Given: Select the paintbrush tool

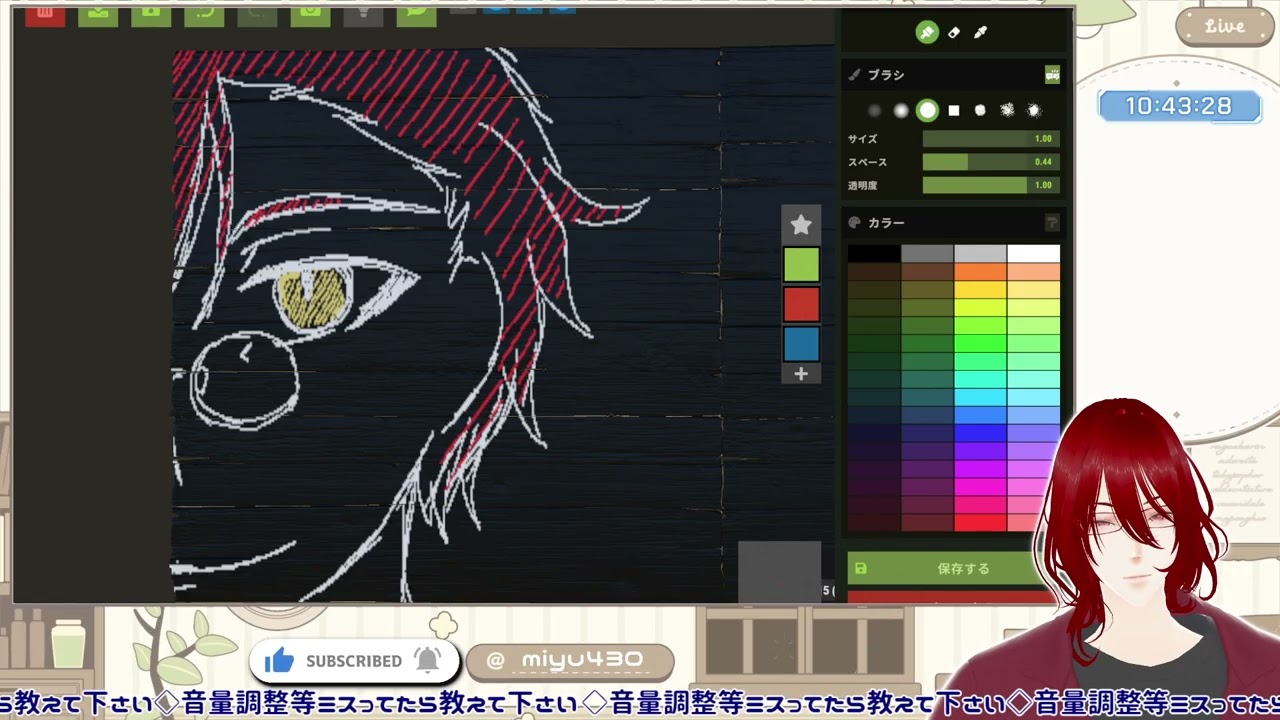Looking at the screenshot, I should coord(927,32).
